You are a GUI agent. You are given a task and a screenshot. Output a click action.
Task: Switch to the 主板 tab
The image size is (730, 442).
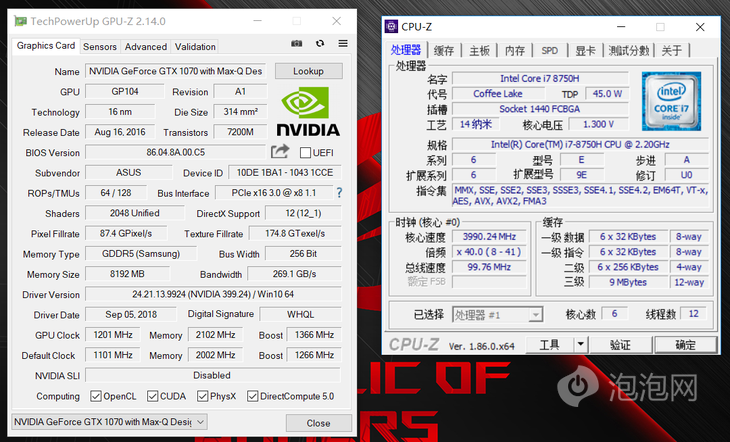click(x=479, y=50)
